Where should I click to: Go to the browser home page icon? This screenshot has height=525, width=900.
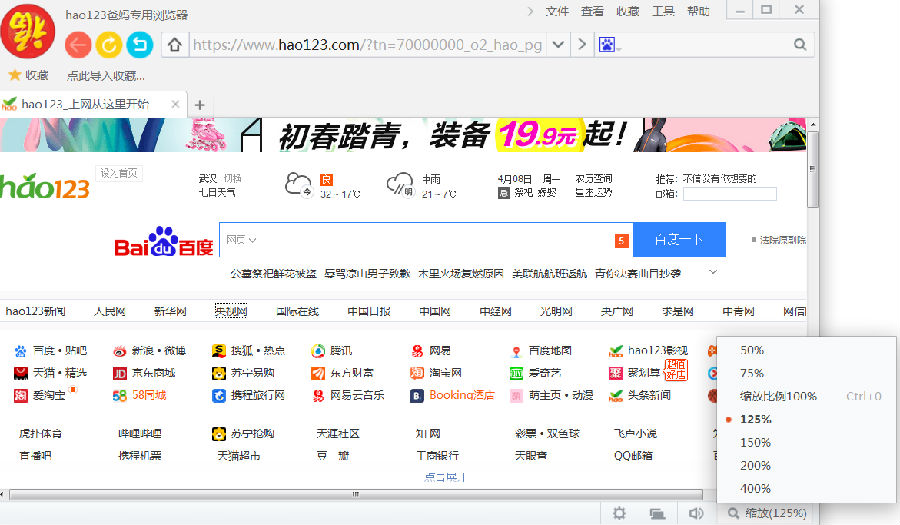pyautogui.click(x=175, y=45)
